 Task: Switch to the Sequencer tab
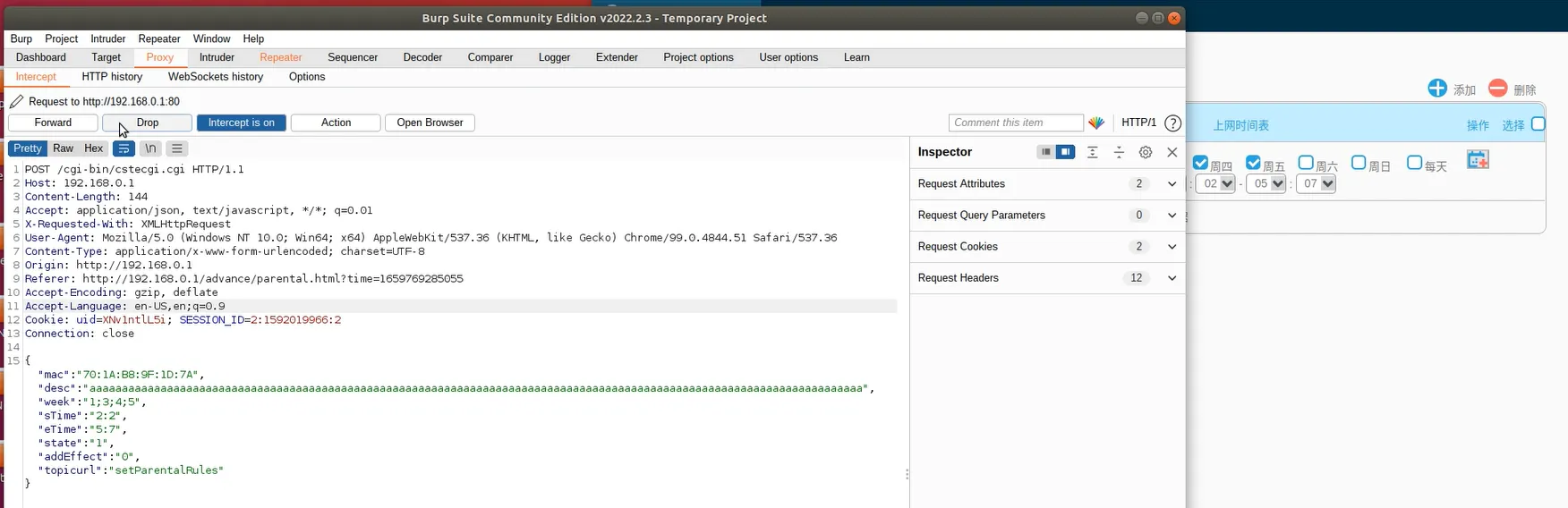pyautogui.click(x=353, y=57)
